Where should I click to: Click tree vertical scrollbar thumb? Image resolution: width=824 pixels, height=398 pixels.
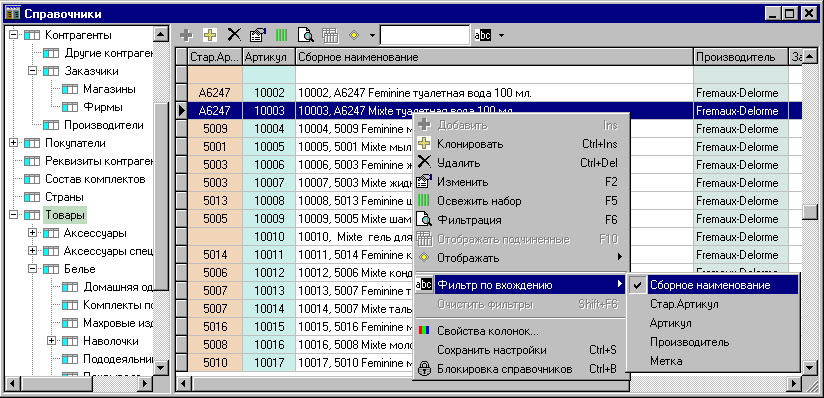click(161, 196)
